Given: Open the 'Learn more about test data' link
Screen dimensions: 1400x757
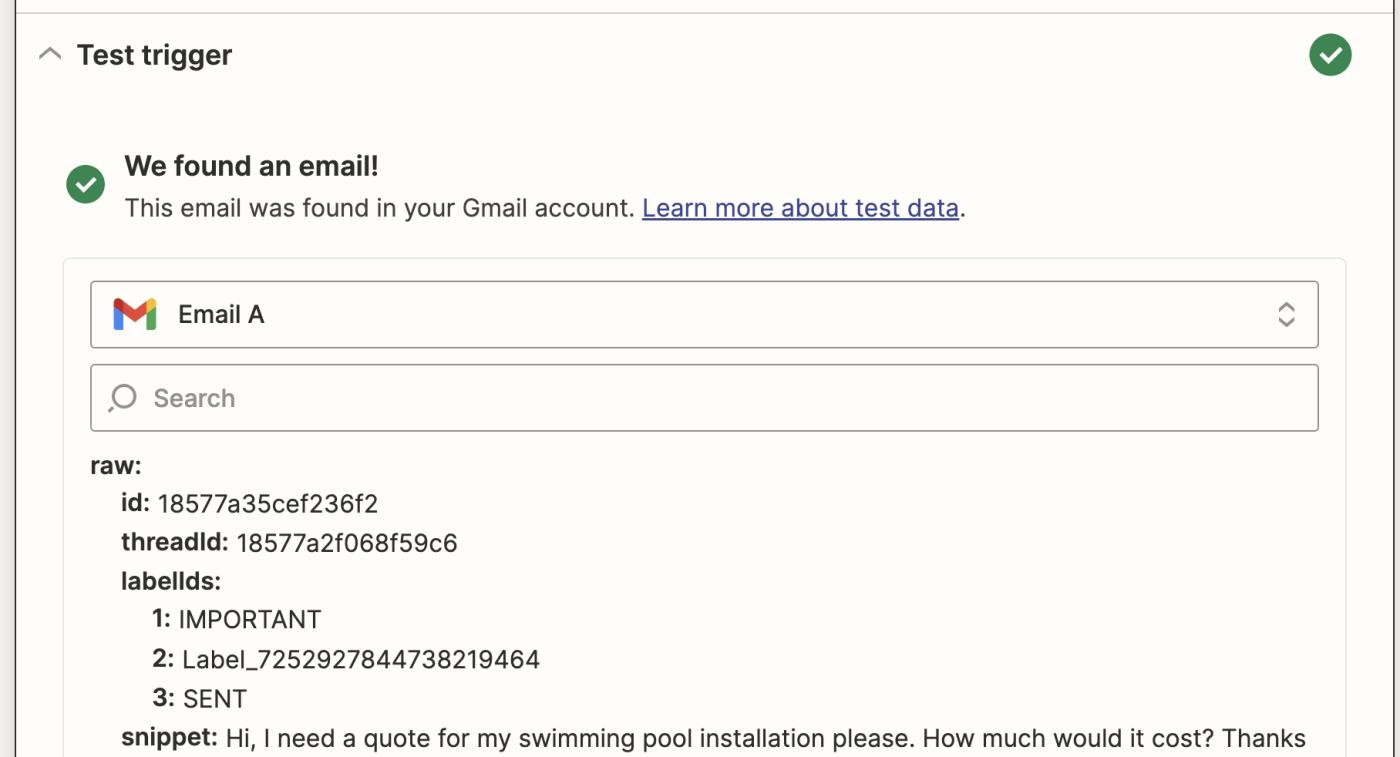Looking at the screenshot, I should tap(800, 208).
